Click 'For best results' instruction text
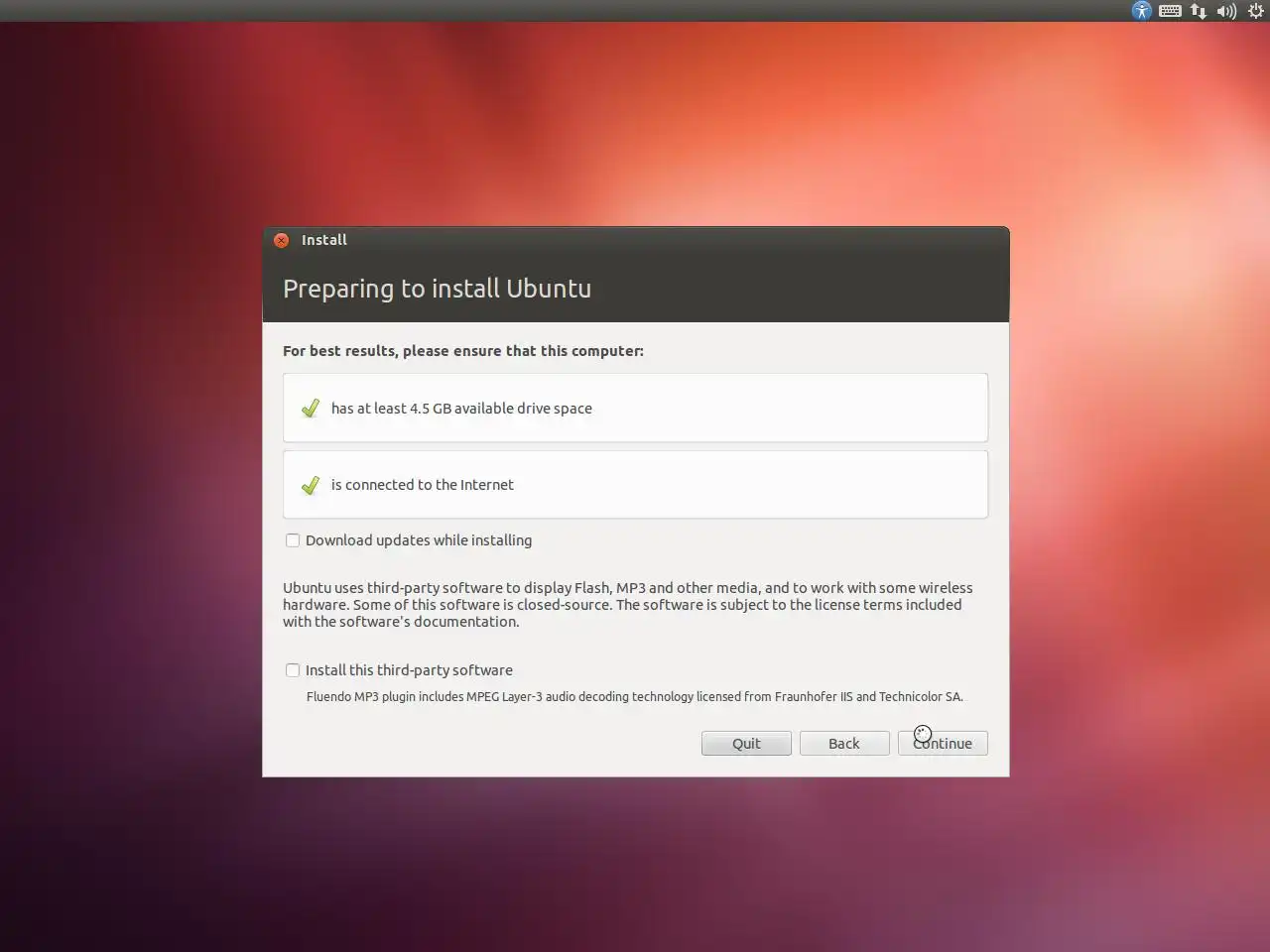The height and width of the screenshot is (952, 1270). 463,351
